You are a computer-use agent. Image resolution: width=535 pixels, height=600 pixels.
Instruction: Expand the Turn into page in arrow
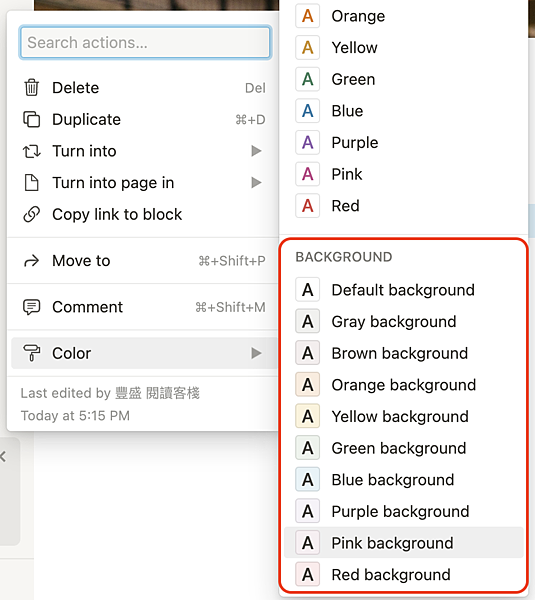[x=256, y=183]
